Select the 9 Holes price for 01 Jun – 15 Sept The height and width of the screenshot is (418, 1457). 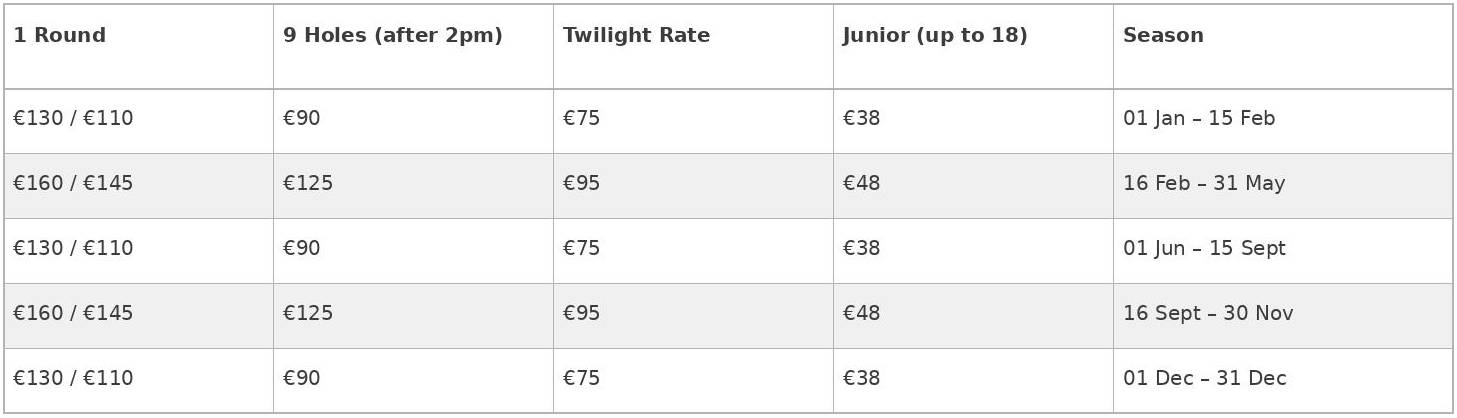click(301, 249)
